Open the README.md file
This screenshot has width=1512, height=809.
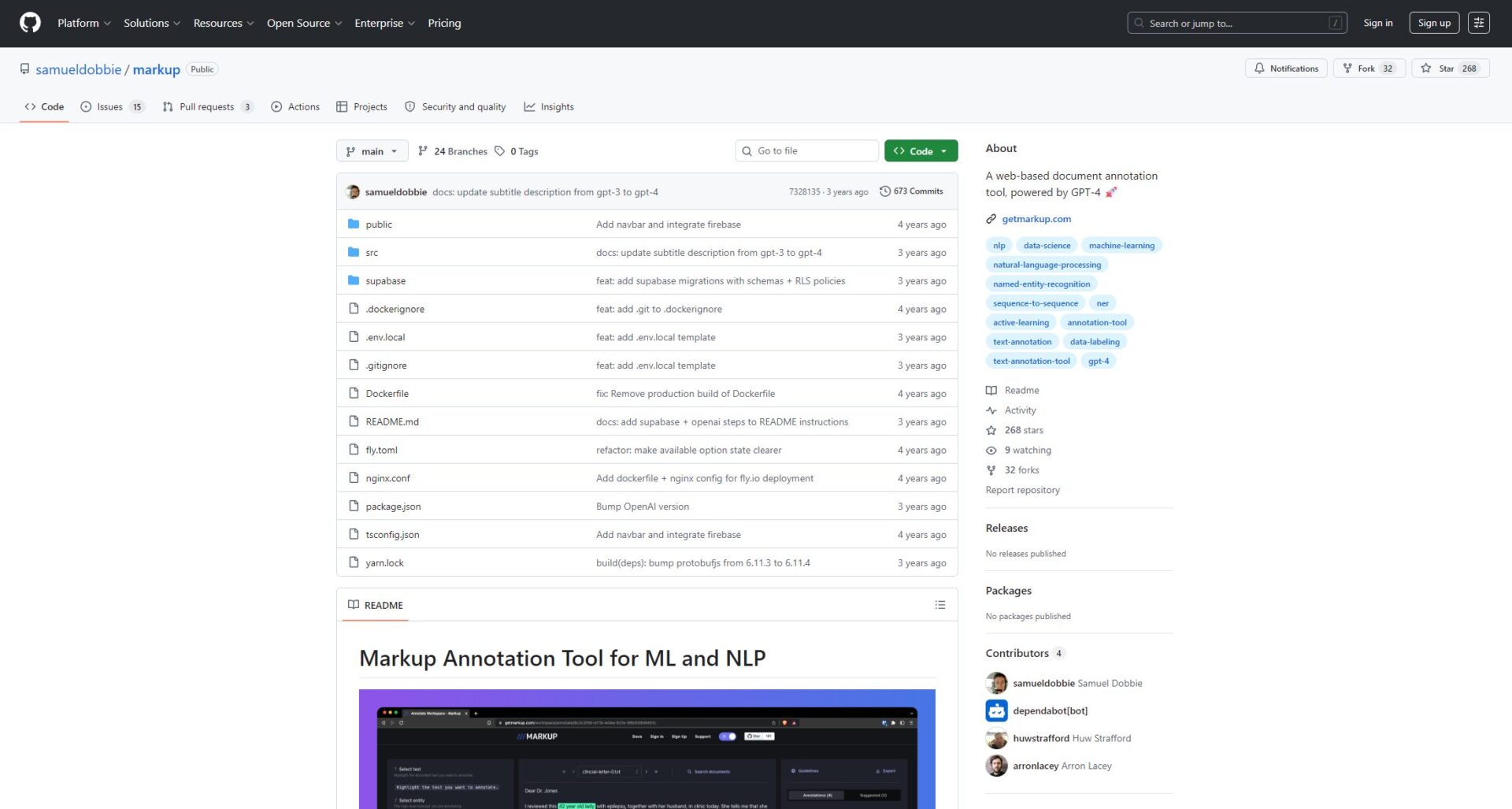pos(392,421)
